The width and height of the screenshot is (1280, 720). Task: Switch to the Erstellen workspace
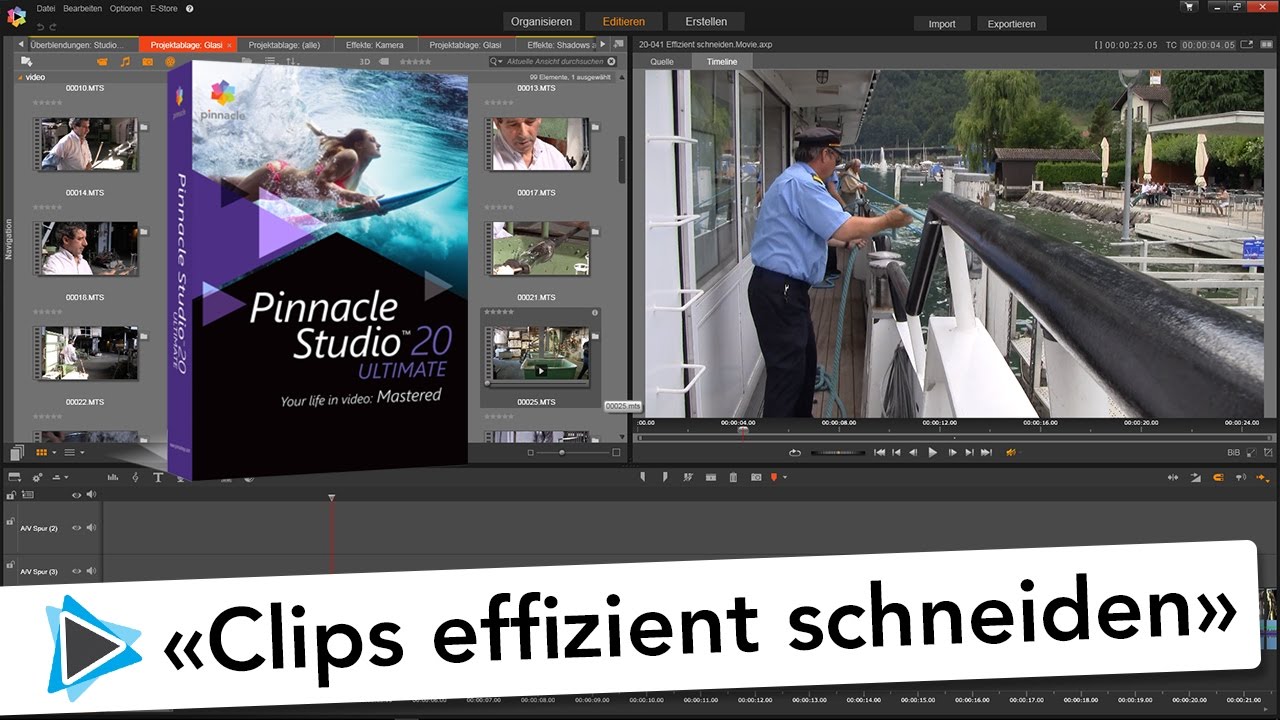point(706,21)
